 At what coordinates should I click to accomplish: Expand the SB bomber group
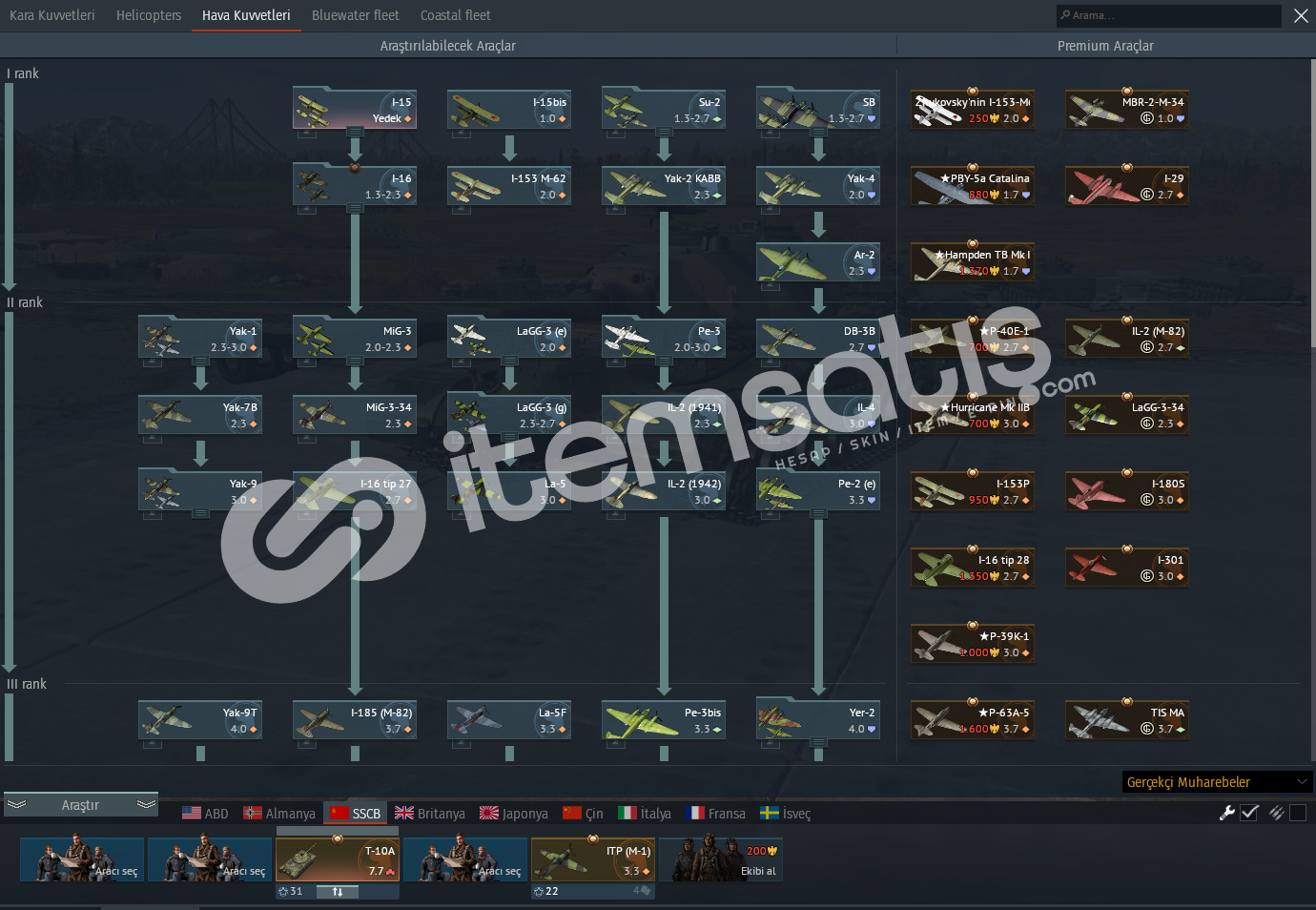(x=818, y=133)
